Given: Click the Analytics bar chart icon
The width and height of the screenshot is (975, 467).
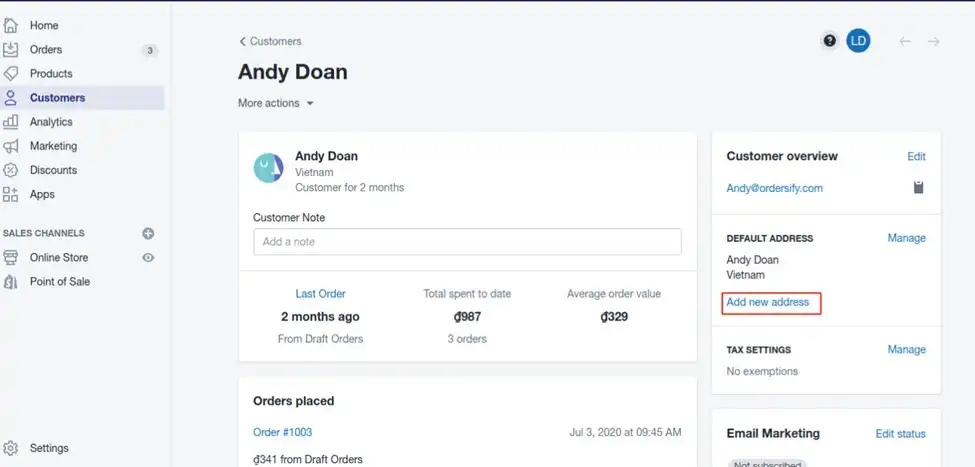Looking at the screenshot, I should [11, 122].
